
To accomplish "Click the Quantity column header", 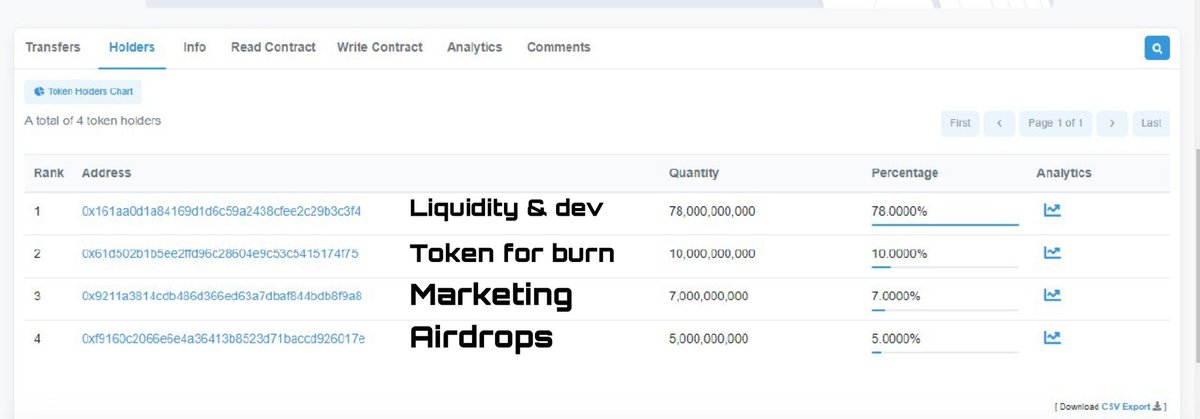I will pos(693,173).
